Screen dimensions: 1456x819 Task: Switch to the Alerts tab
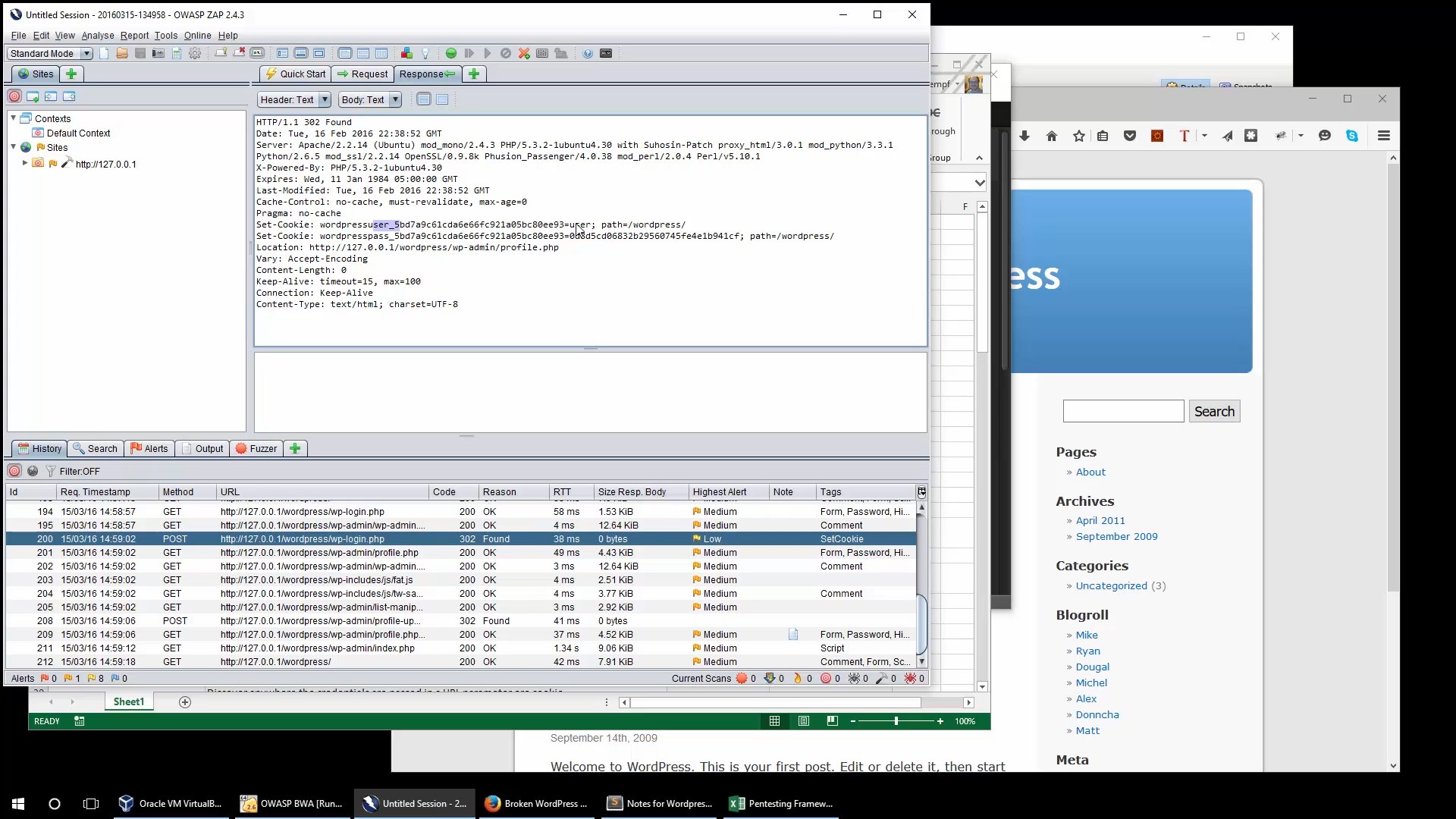pyautogui.click(x=149, y=448)
